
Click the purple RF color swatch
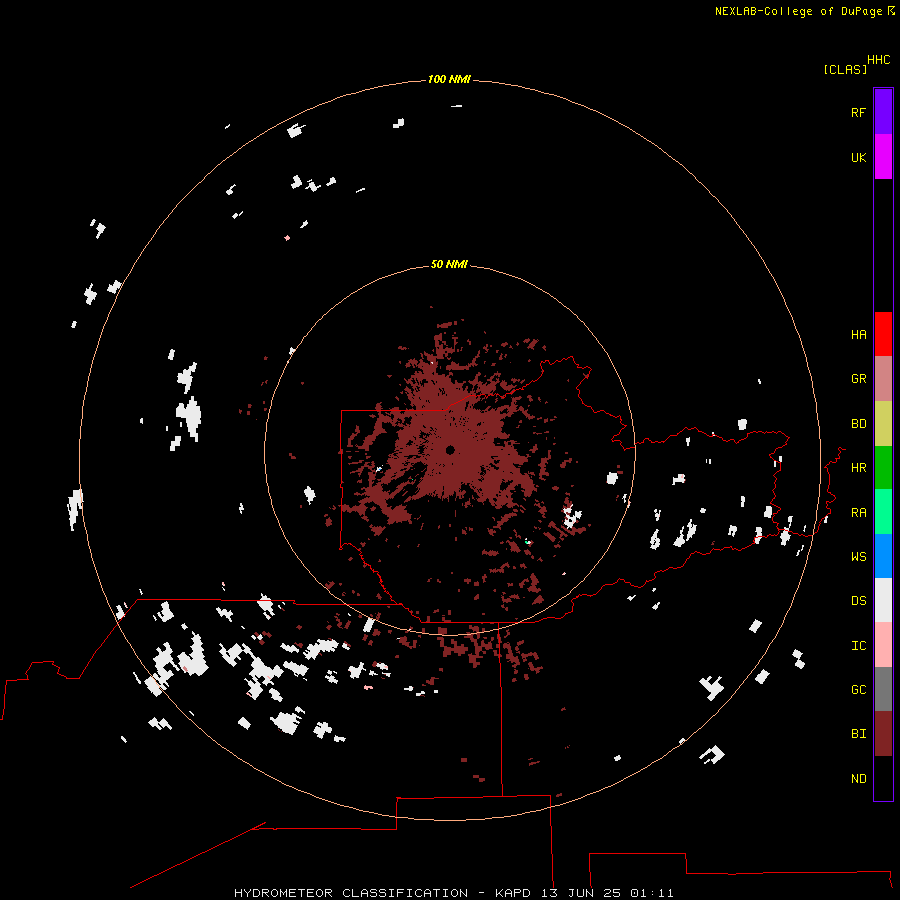click(x=883, y=112)
